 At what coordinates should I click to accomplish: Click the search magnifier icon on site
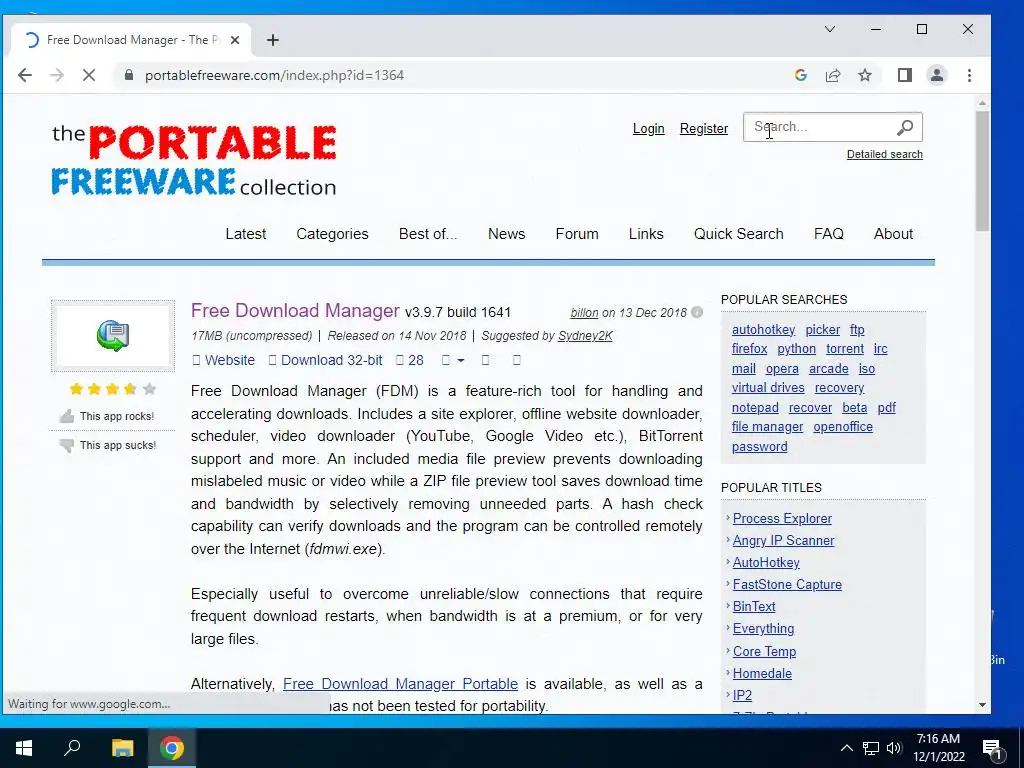click(904, 127)
